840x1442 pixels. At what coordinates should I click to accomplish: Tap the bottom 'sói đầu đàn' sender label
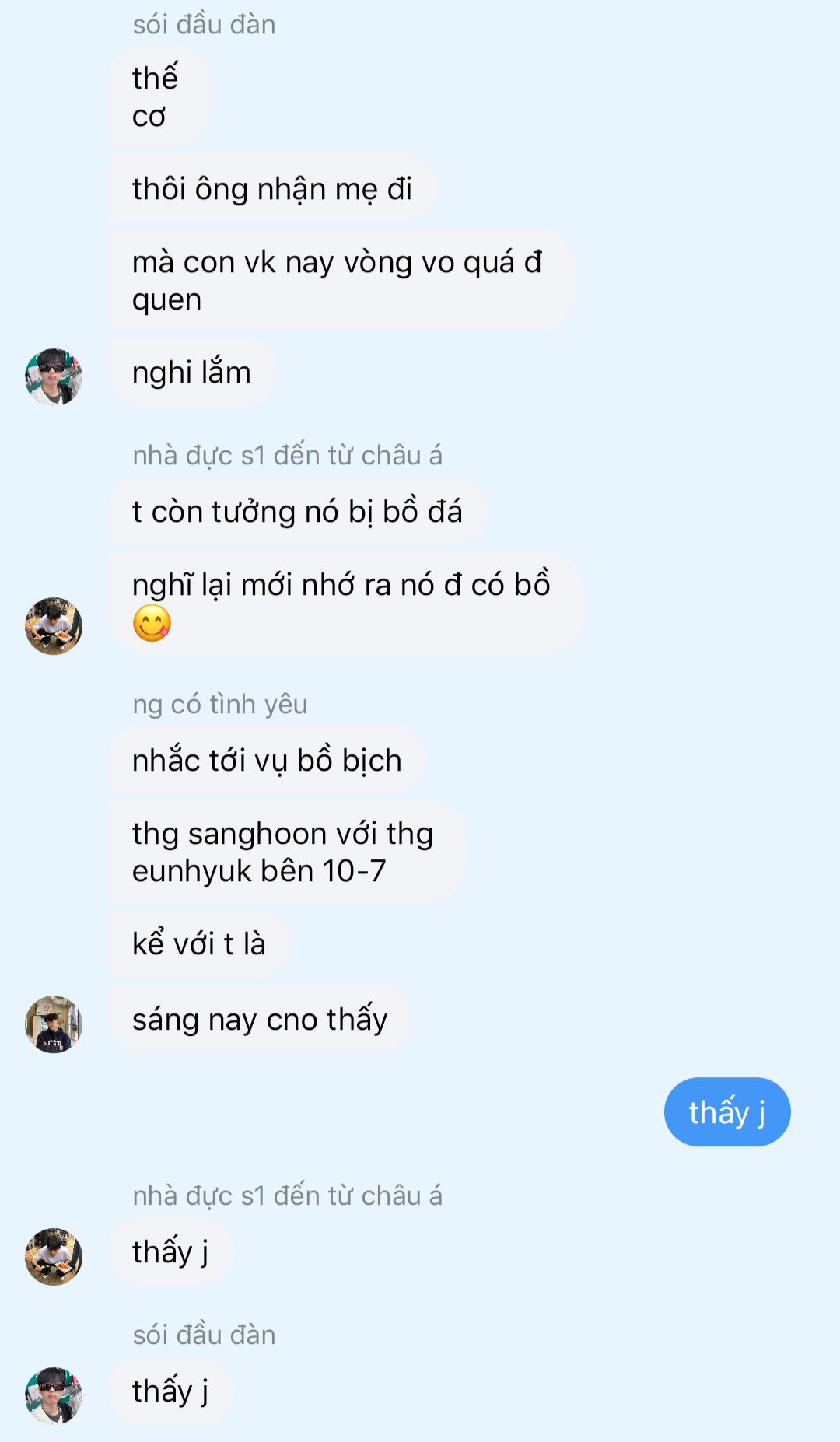(x=204, y=1335)
